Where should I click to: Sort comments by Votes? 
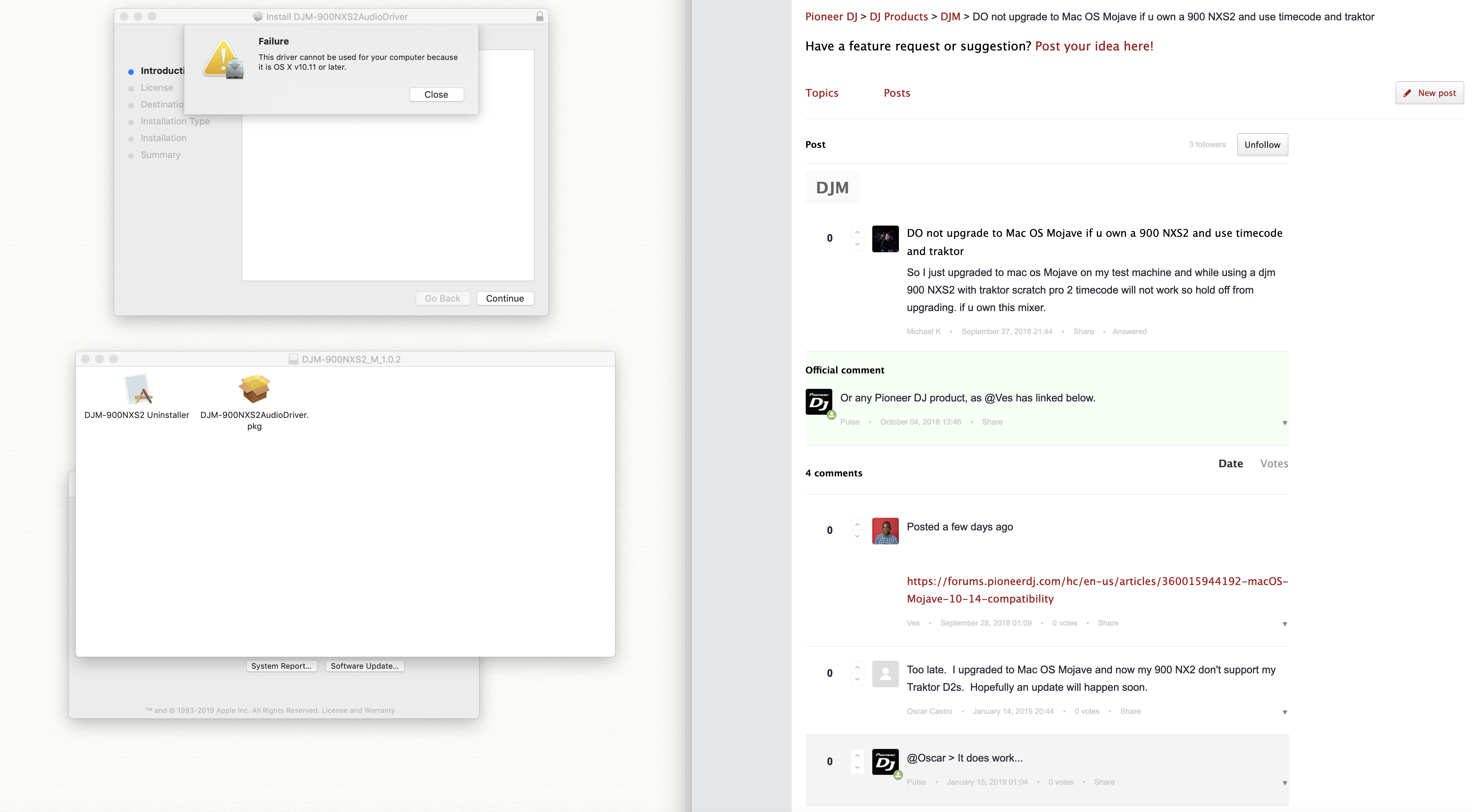click(1274, 463)
